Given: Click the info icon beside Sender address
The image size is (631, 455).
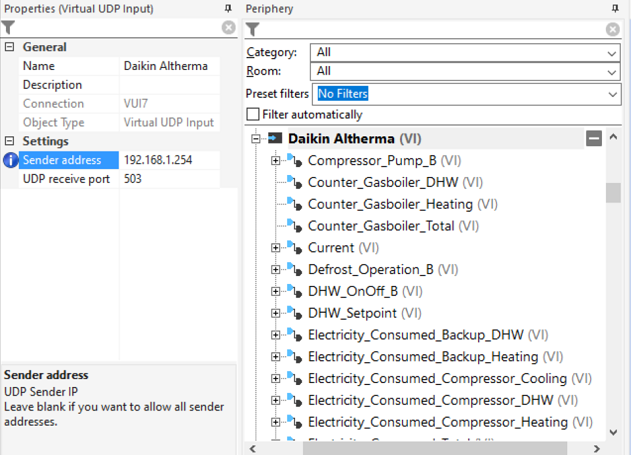Looking at the screenshot, I should tap(10, 160).
